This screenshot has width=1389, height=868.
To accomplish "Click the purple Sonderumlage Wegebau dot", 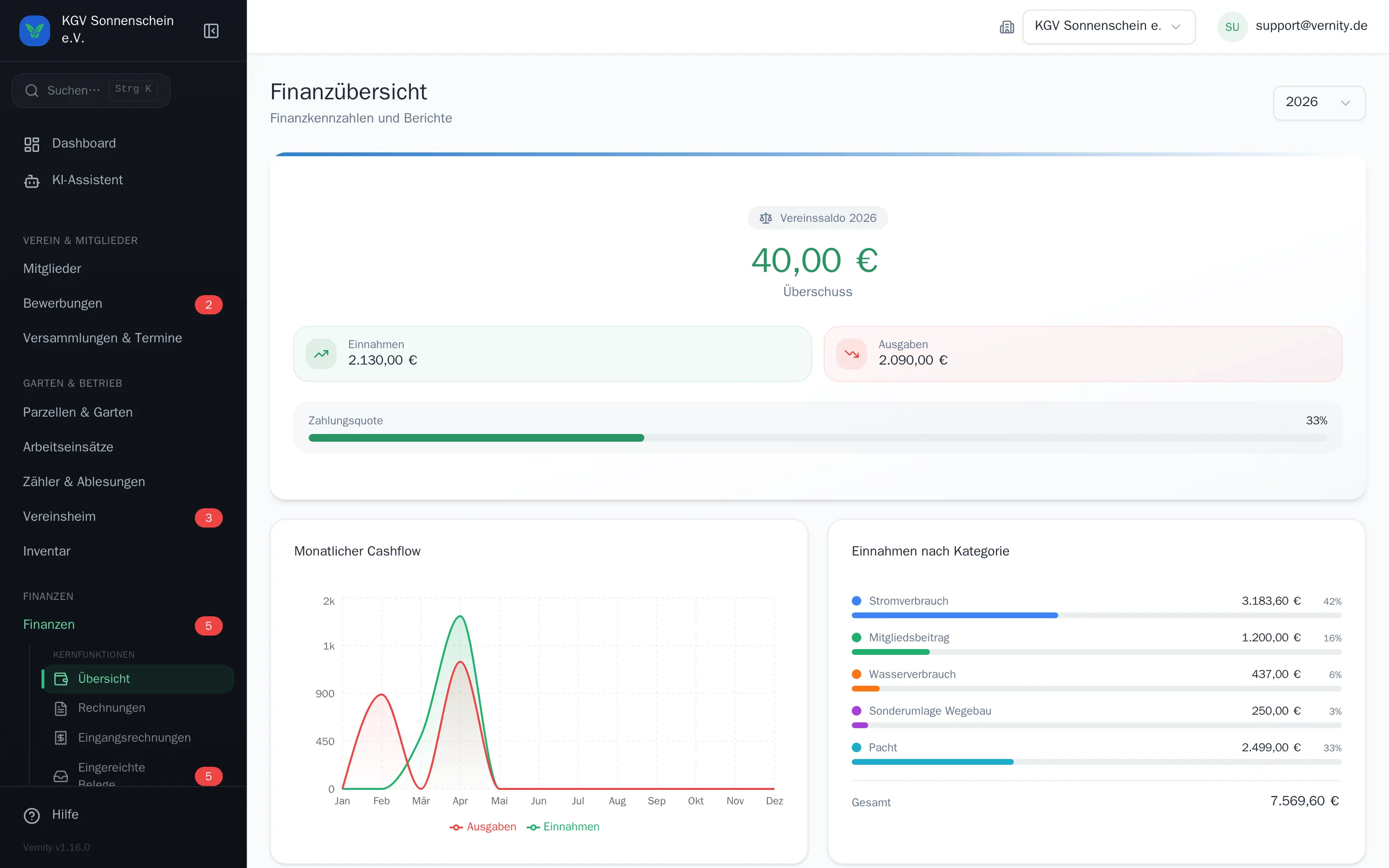I will pos(857,711).
